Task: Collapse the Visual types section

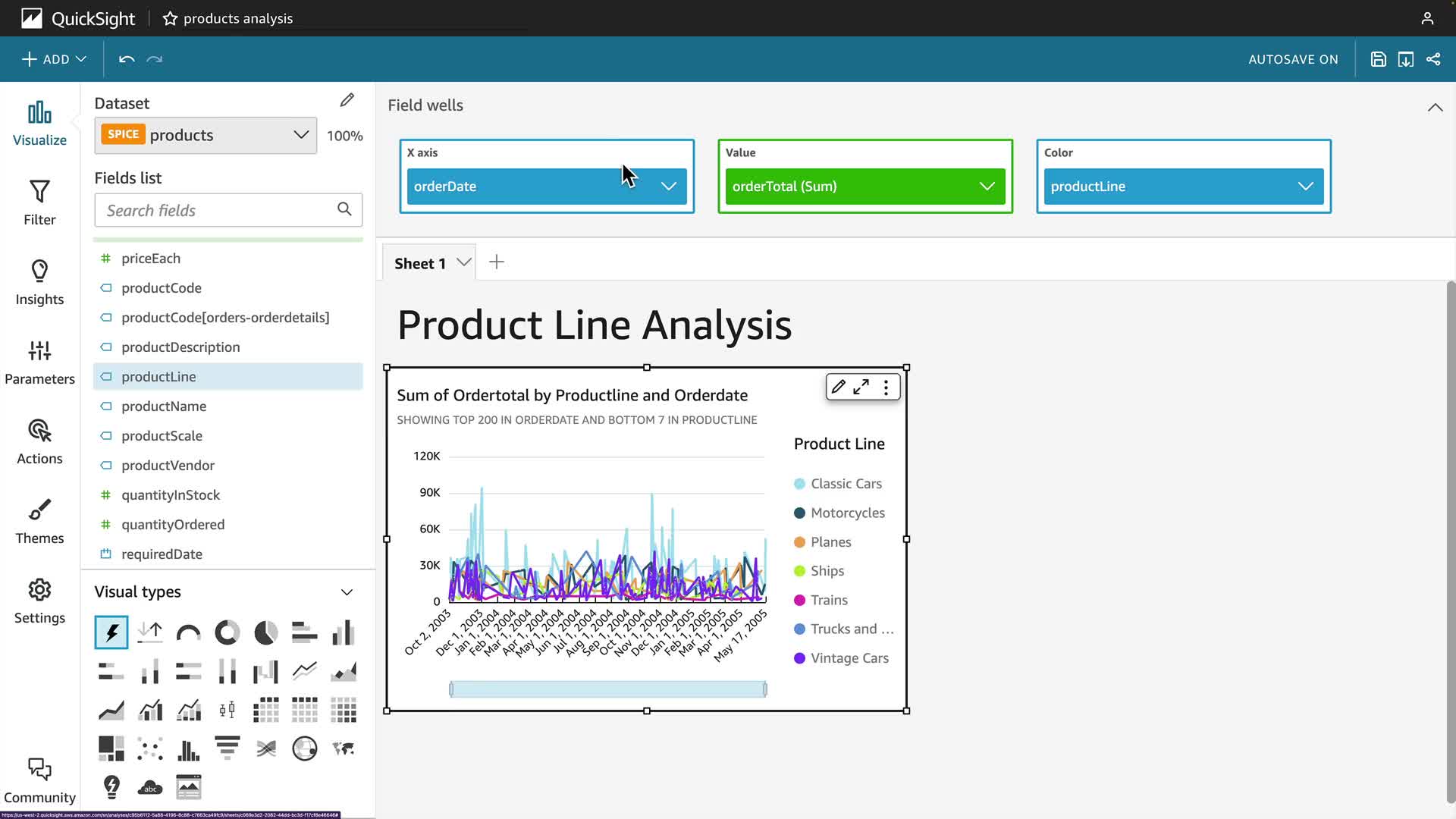Action: click(347, 592)
